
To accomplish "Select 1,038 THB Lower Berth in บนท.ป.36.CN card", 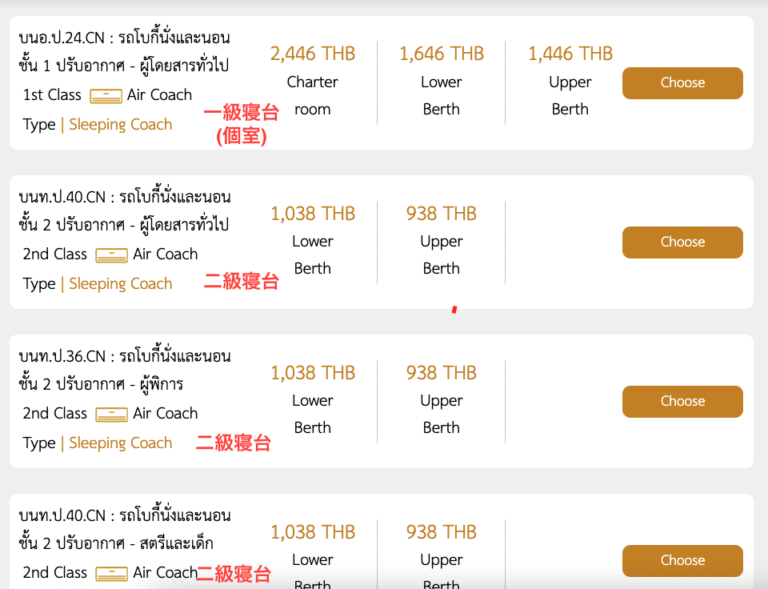I will click(312, 373).
